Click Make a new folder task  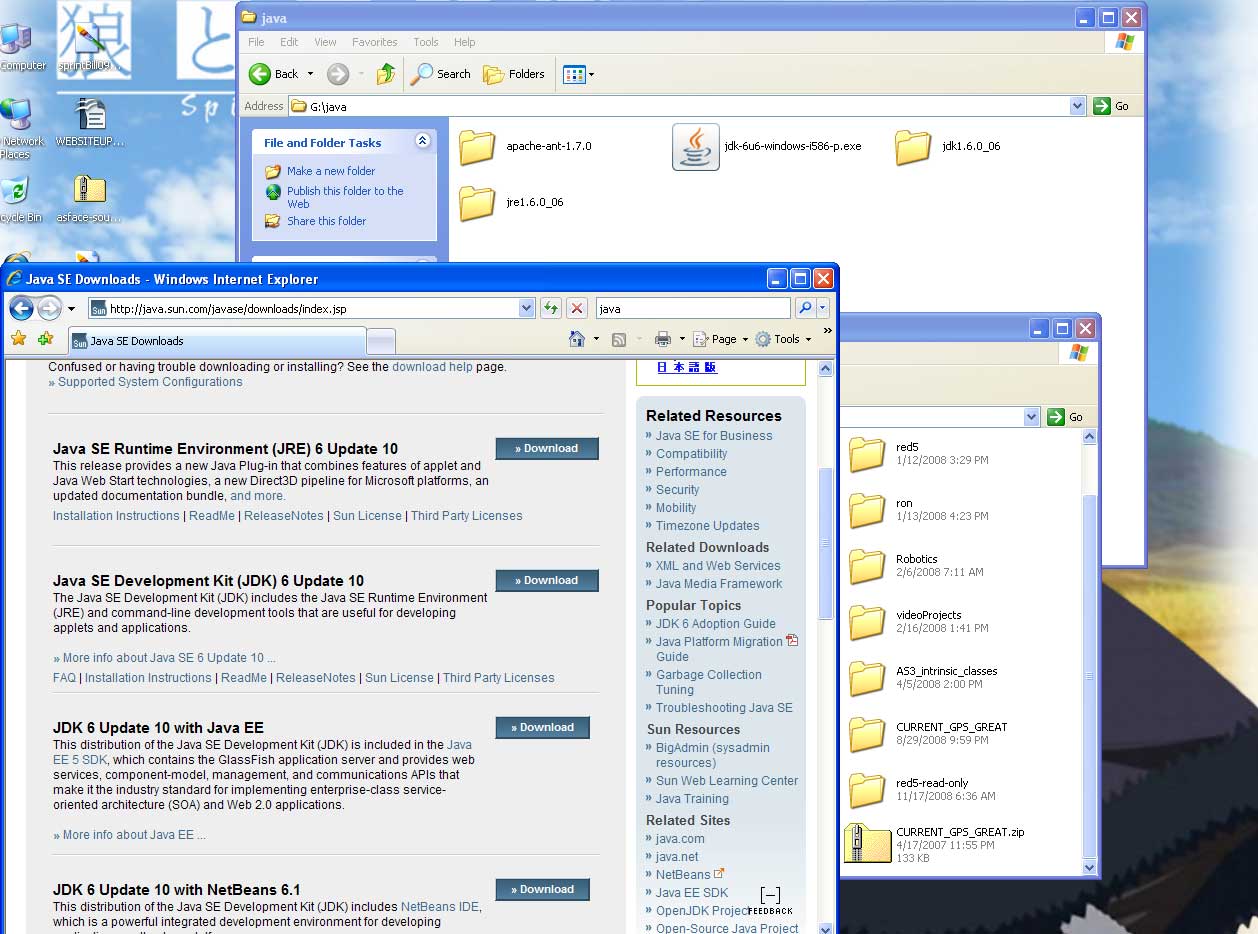pyautogui.click(x=331, y=171)
